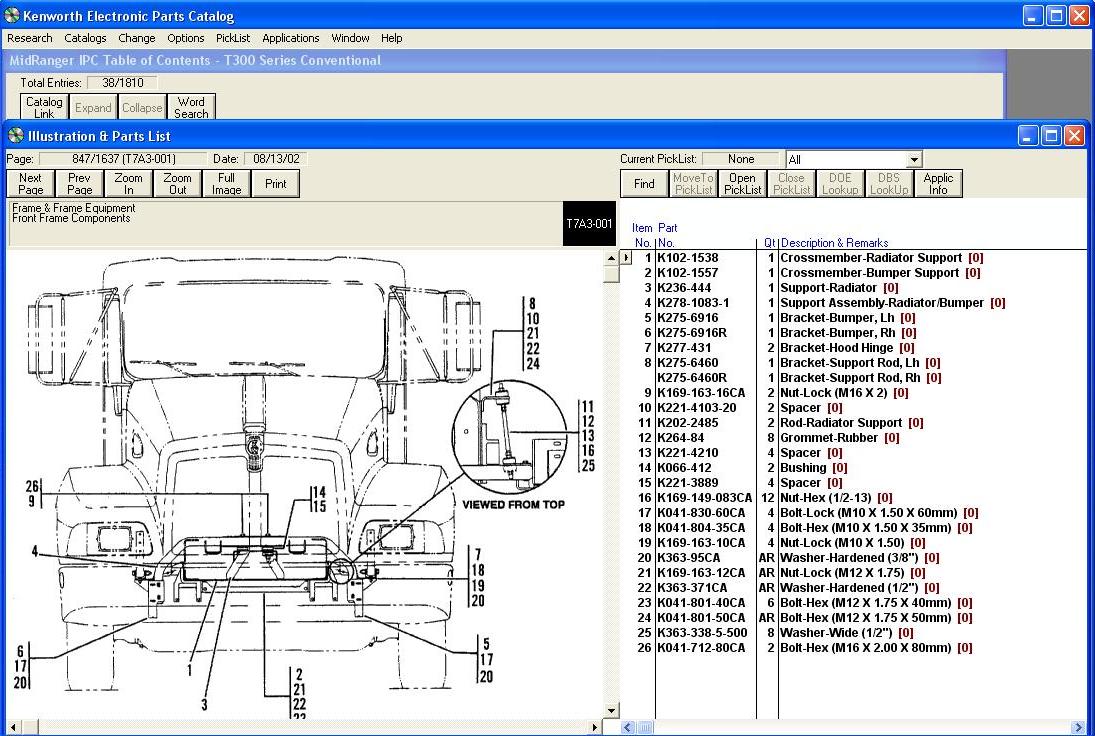Select part number K102-1538 in the list
Screen dimensions: 1095x736
pos(700,257)
